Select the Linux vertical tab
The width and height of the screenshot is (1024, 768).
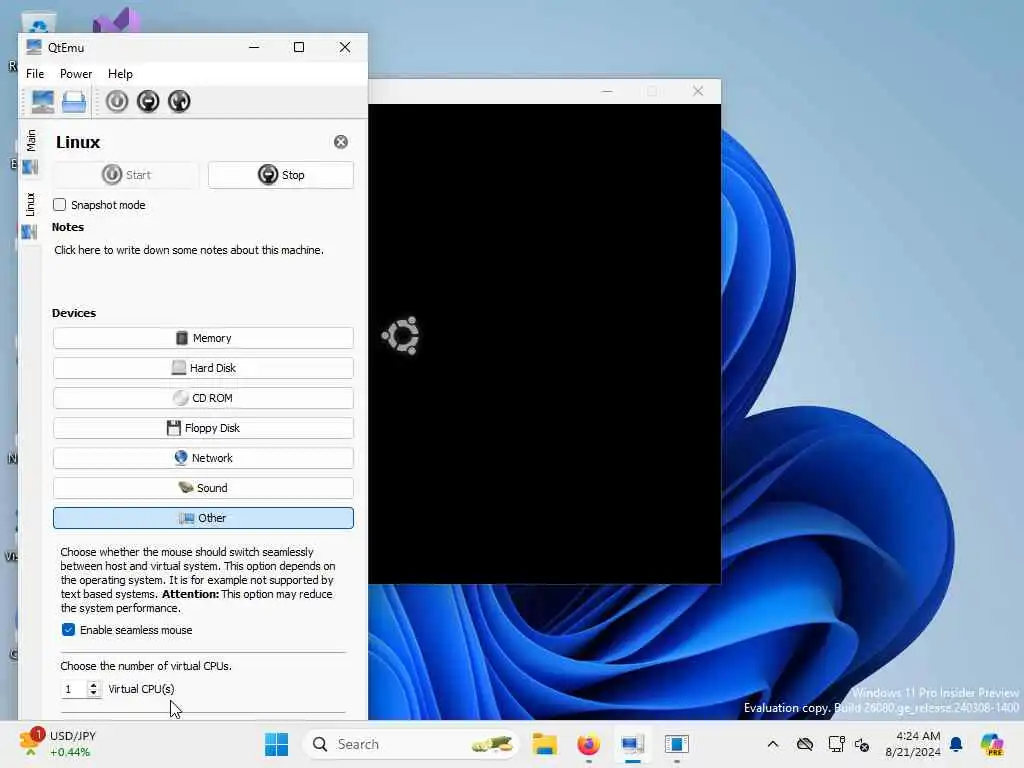pyautogui.click(x=30, y=216)
